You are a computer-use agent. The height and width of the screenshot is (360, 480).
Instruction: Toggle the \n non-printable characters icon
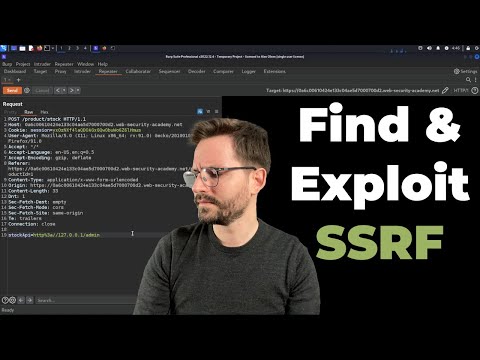208,112
